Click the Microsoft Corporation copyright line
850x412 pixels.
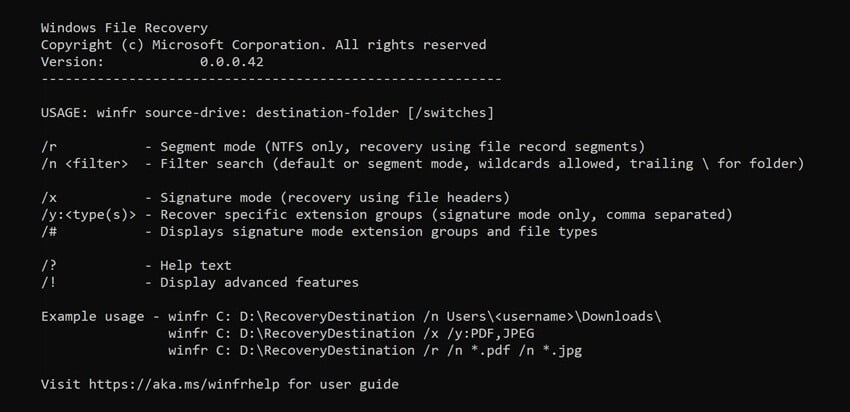coord(264,45)
